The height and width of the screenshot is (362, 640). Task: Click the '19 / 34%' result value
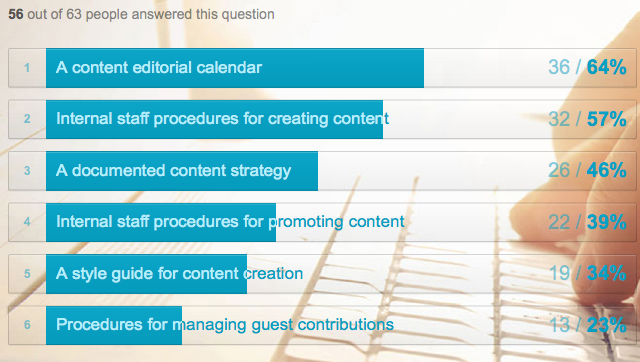(x=587, y=273)
